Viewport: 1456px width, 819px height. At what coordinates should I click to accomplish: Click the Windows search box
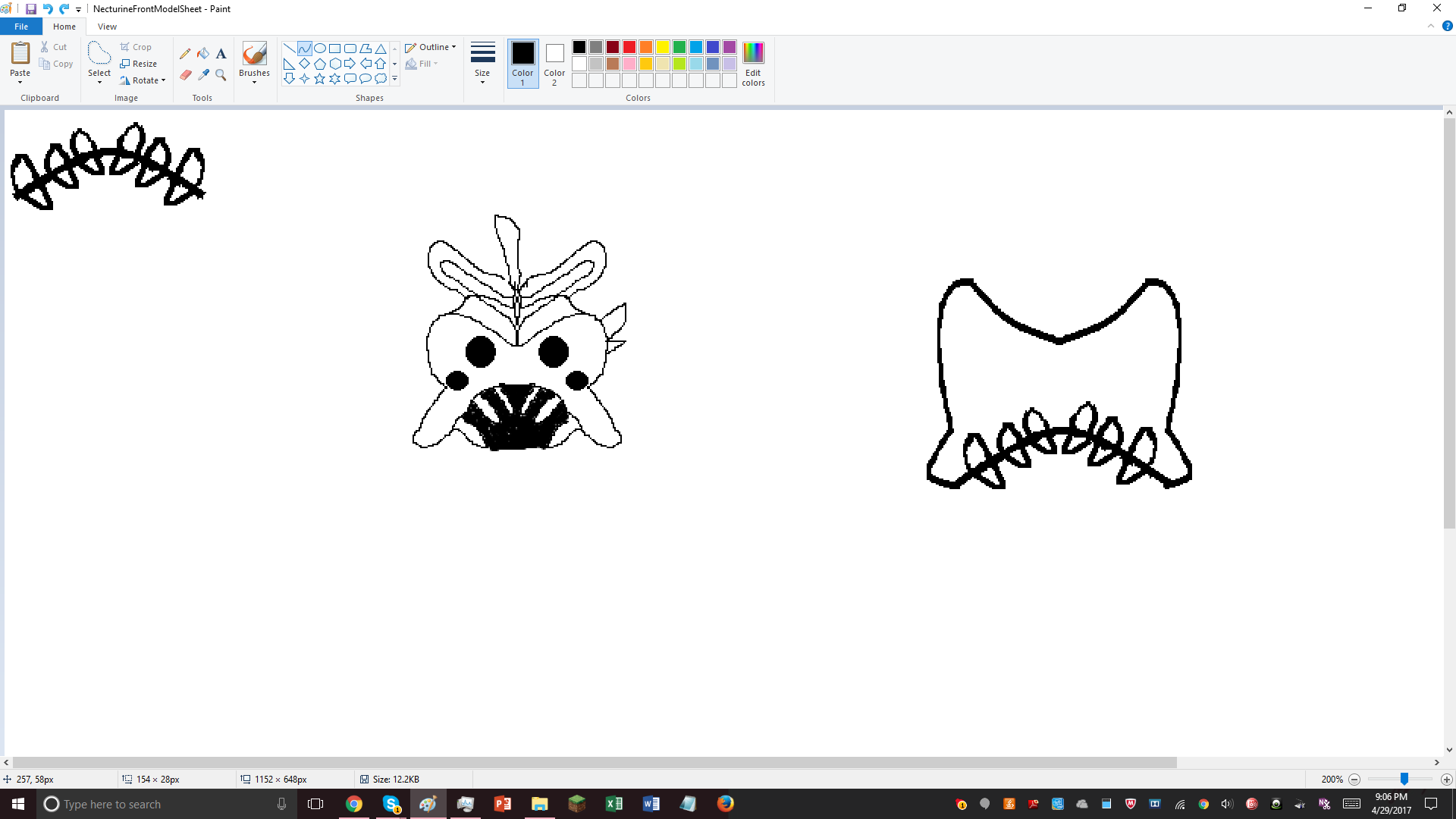click(x=165, y=804)
